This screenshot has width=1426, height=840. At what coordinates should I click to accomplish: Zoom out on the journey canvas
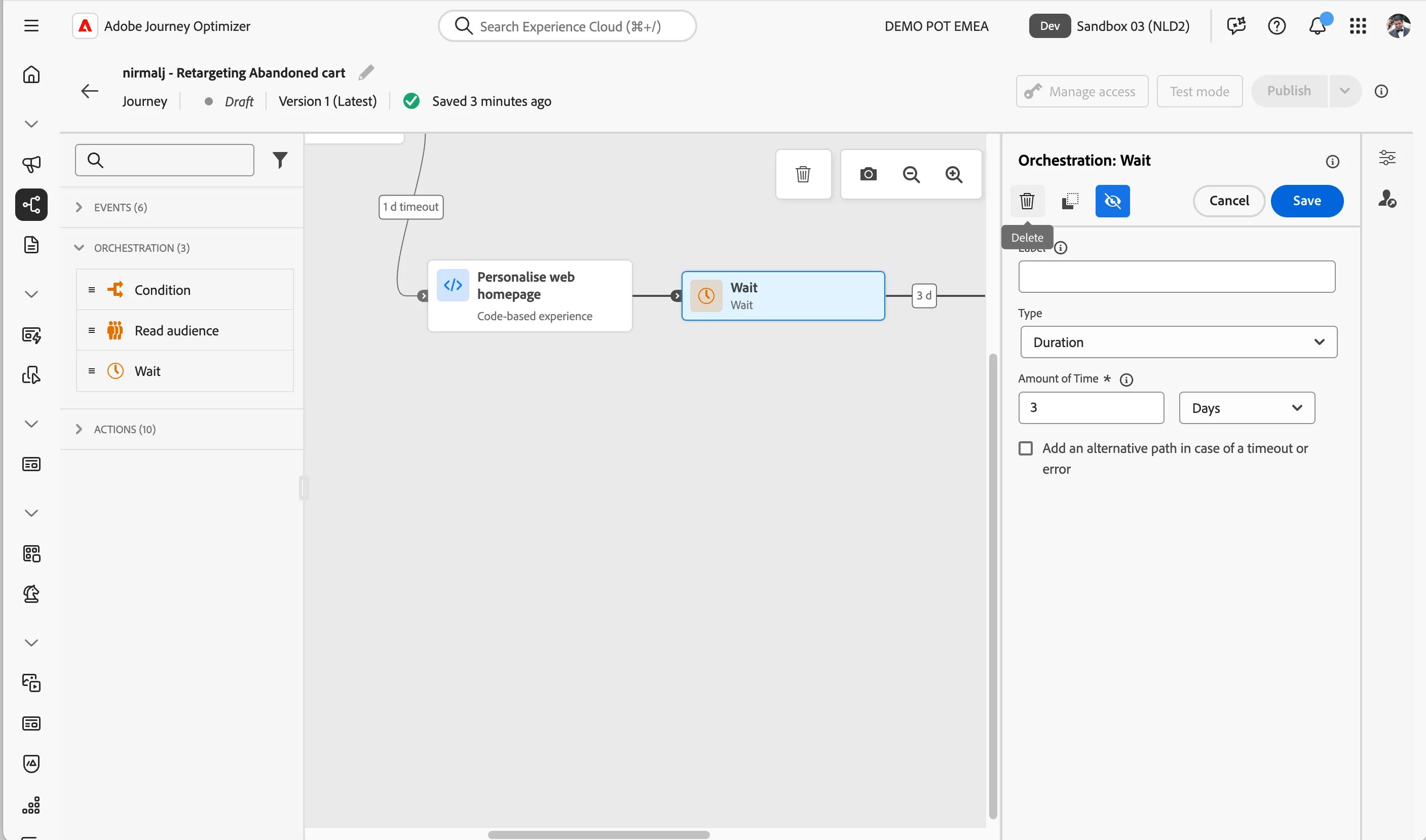coord(911,174)
